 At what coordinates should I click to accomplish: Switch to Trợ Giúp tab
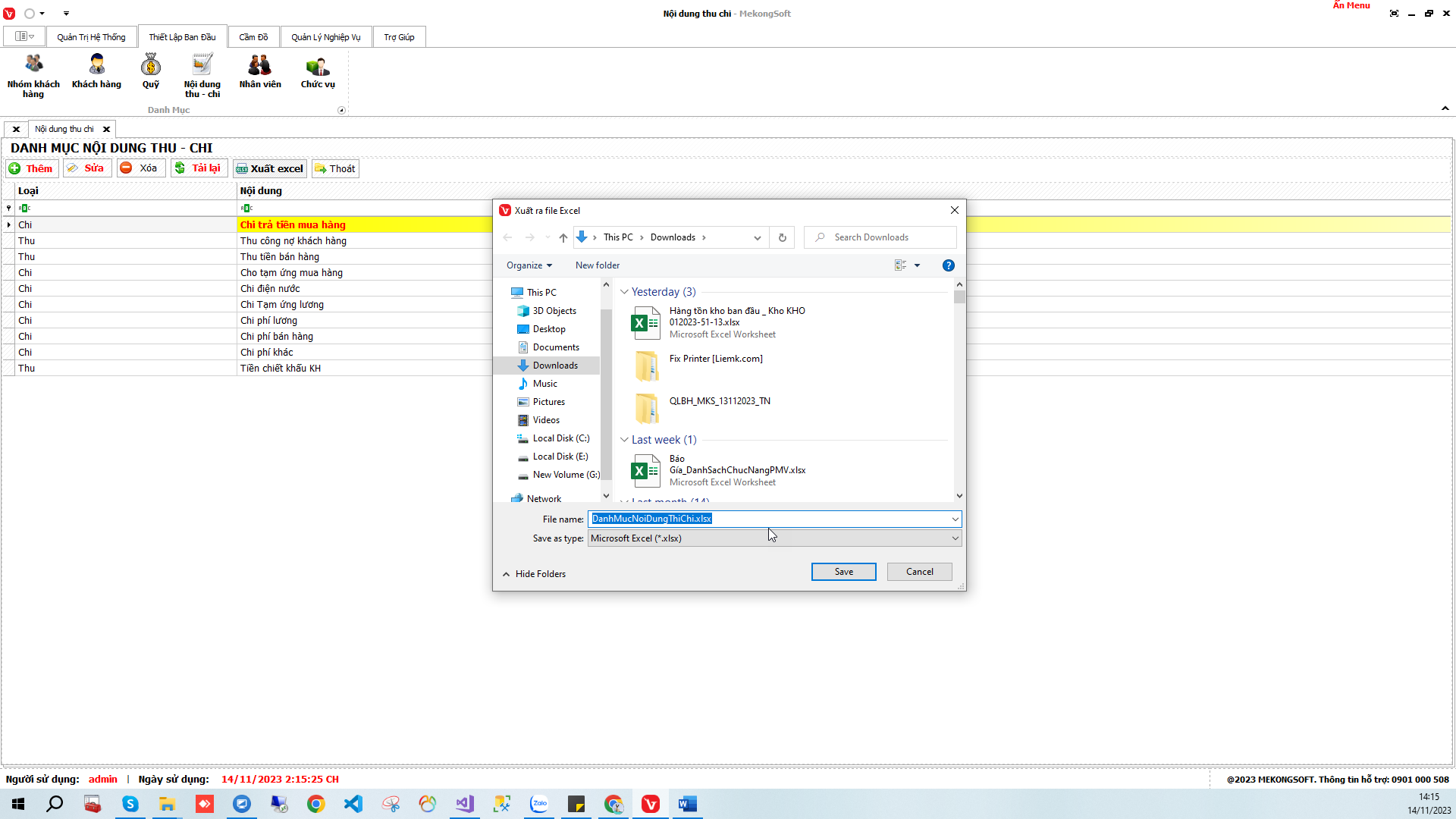pyautogui.click(x=399, y=37)
